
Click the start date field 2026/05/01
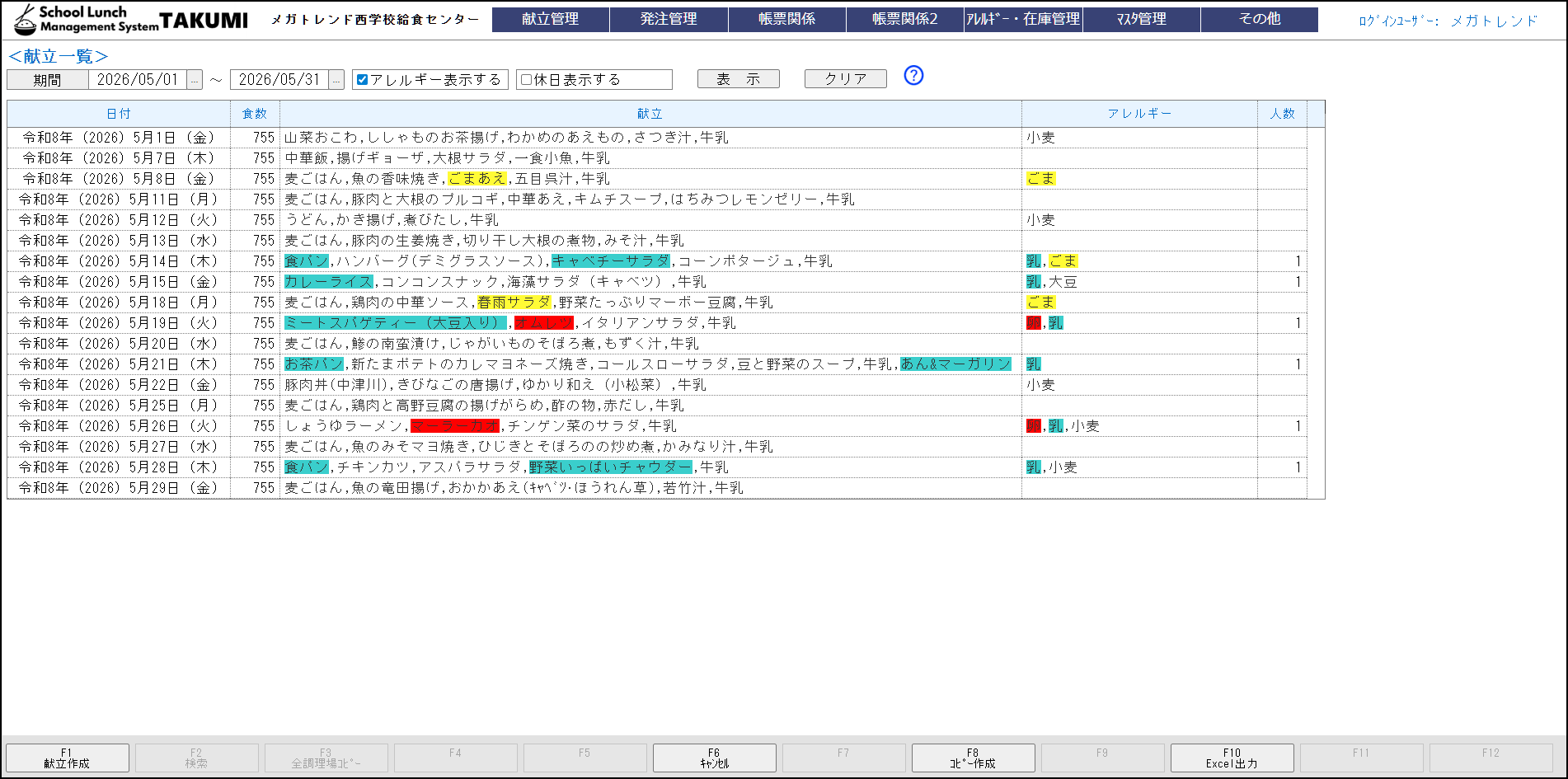[x=137, y=80]
